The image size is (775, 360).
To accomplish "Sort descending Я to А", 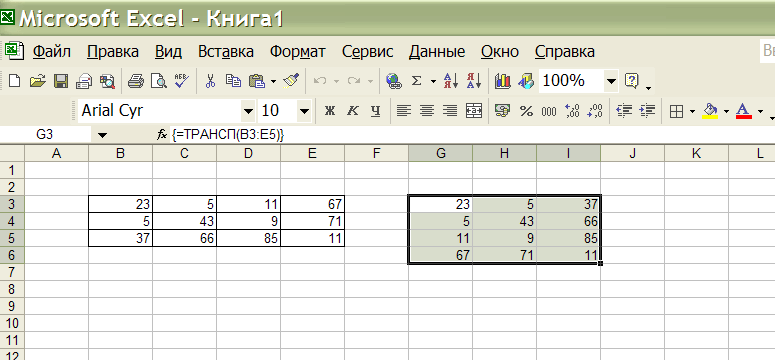I will pos(474,81).
